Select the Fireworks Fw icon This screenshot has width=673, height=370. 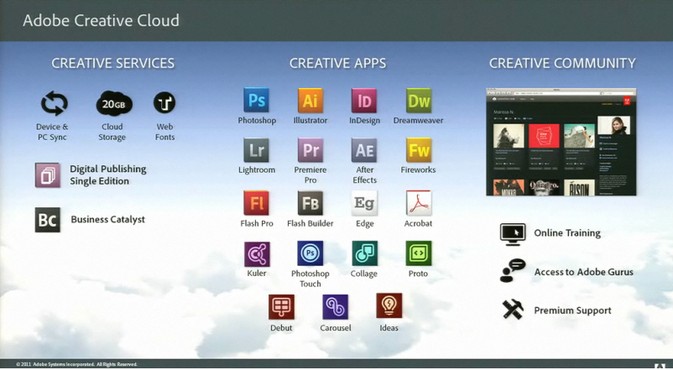(418, 150)
